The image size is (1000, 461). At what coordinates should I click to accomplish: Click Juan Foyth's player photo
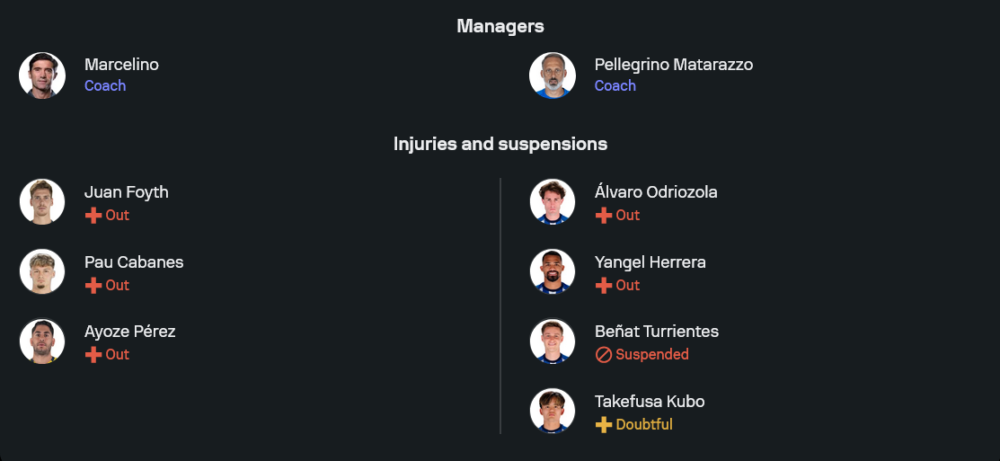click(x=42, y=202)
